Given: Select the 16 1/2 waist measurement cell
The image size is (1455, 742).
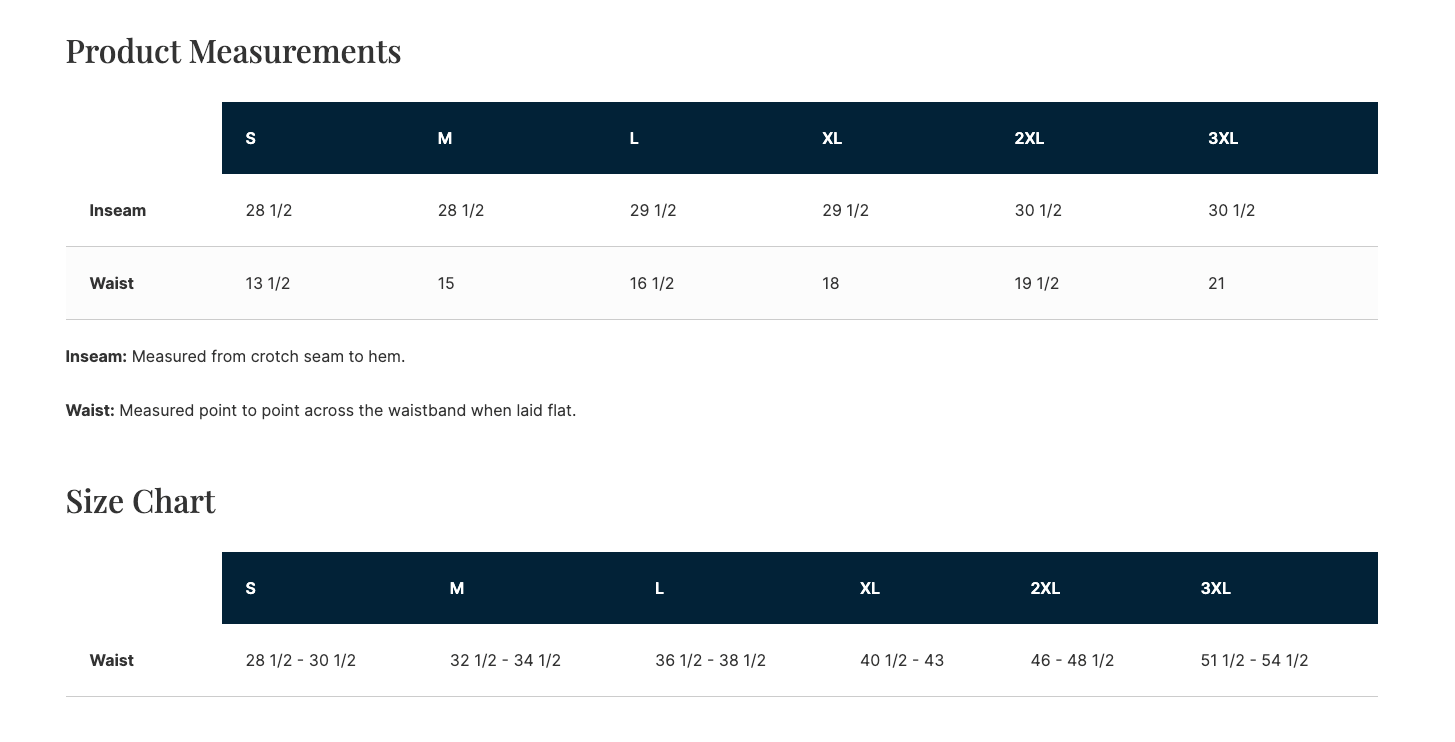Looking at the screenshot, I should [652, 283].
